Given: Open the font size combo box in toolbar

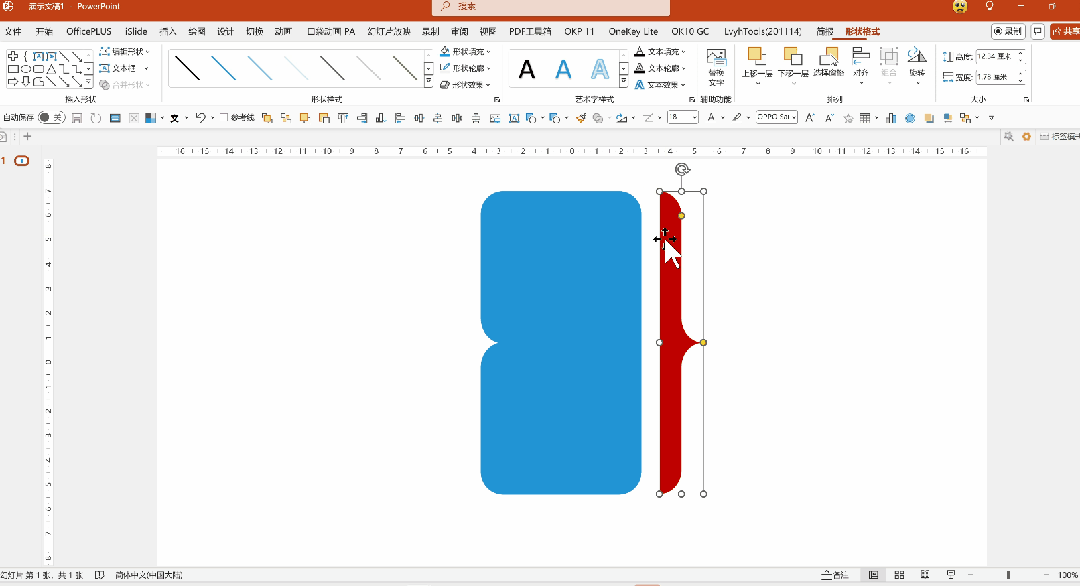Looking at the screenshot, I should tap(683, 118).
